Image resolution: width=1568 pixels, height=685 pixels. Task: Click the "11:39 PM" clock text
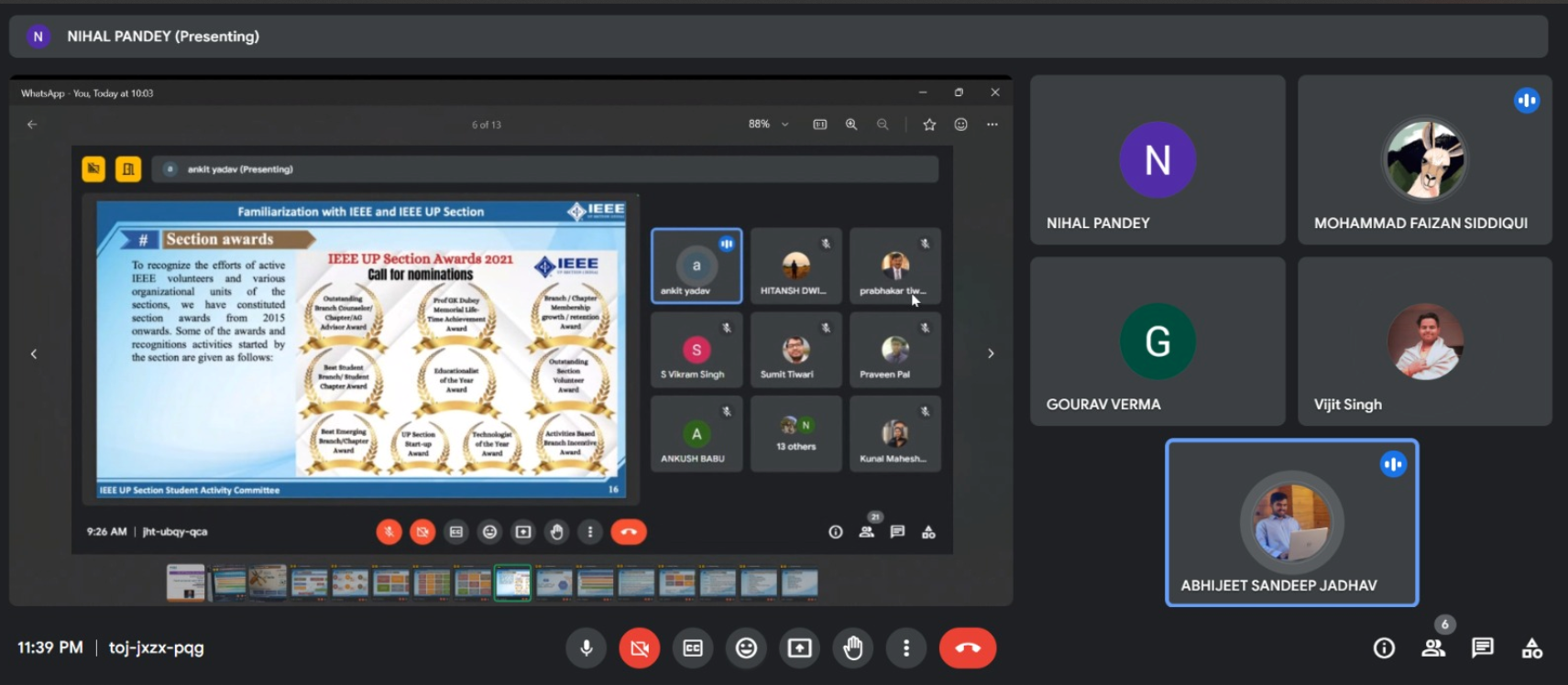pyautogui.click(x=50, y=647)
